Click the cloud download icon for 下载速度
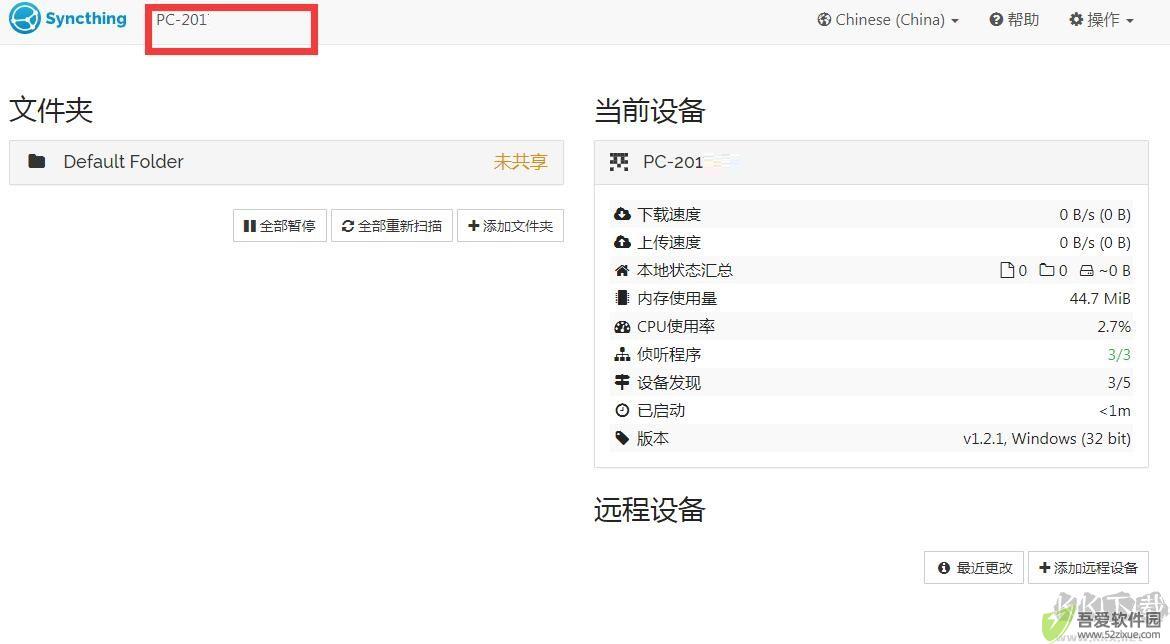Viewport: 1170px width, 644px height. pos(622,215)
